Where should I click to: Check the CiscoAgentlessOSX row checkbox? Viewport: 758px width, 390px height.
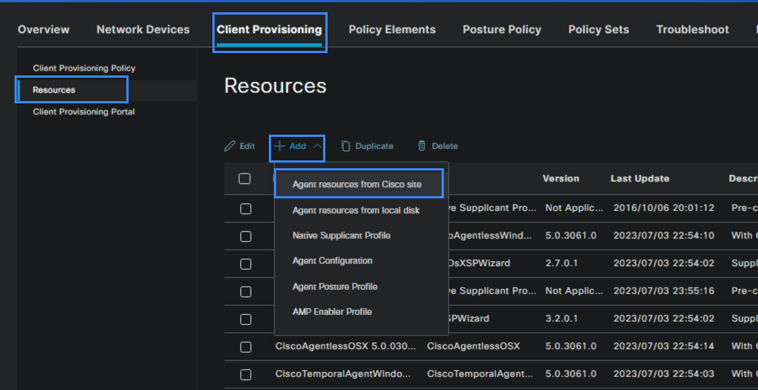[246, 347]
